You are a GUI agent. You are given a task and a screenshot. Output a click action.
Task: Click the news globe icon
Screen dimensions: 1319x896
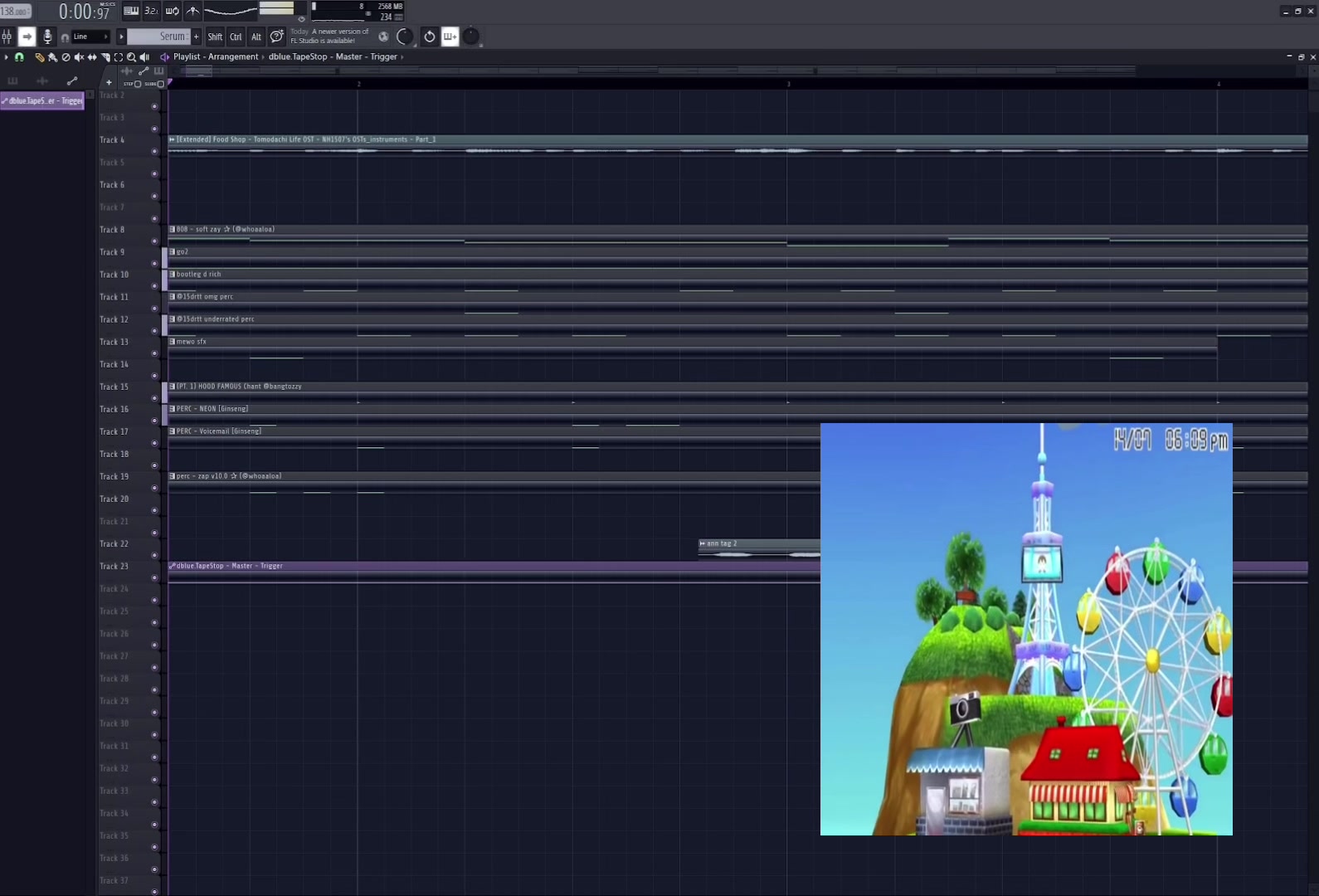(383, 37)
